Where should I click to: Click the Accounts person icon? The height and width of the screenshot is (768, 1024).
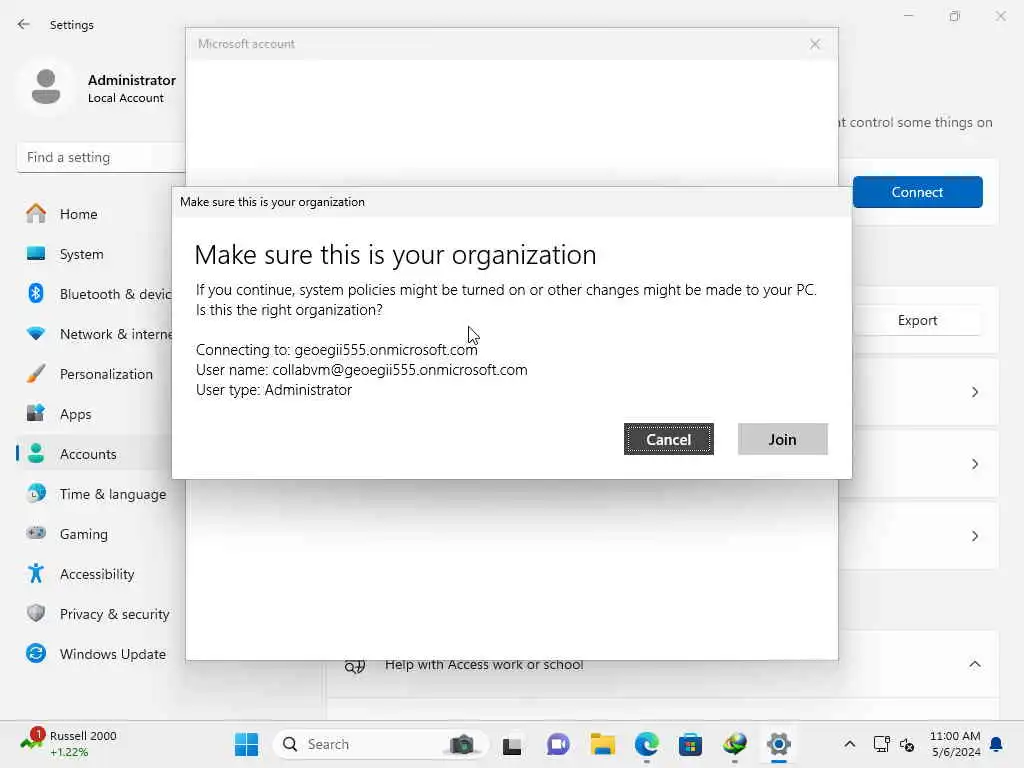pos(36,453)
